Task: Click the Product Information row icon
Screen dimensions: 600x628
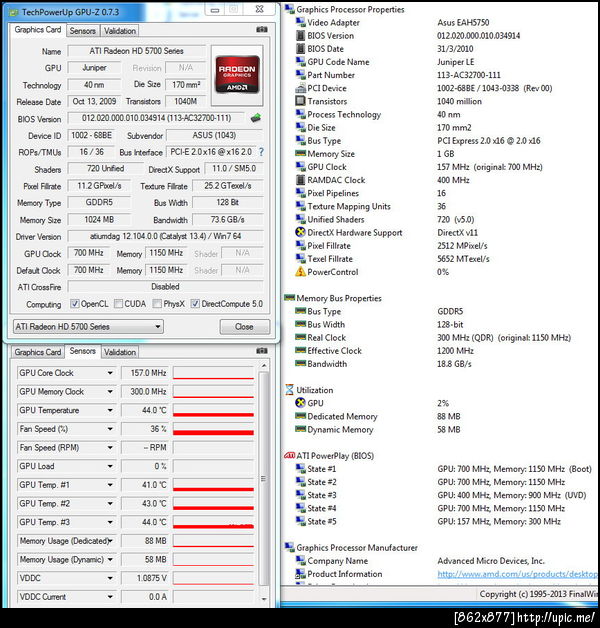Action: [300, 574]
